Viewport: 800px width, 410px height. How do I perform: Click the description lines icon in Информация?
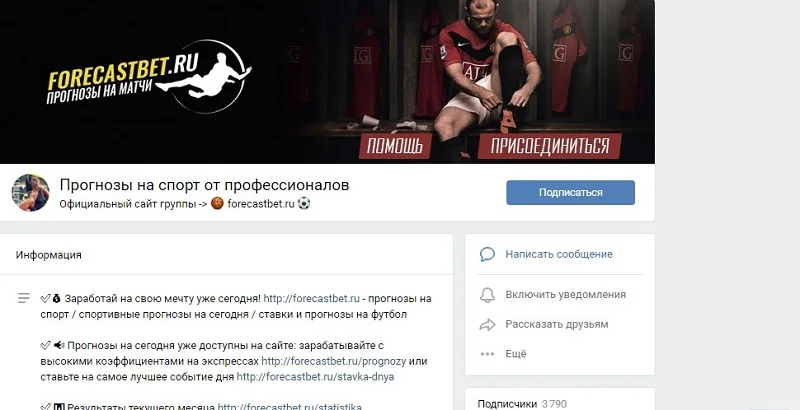pyautogui.click(x=23, y=298)
